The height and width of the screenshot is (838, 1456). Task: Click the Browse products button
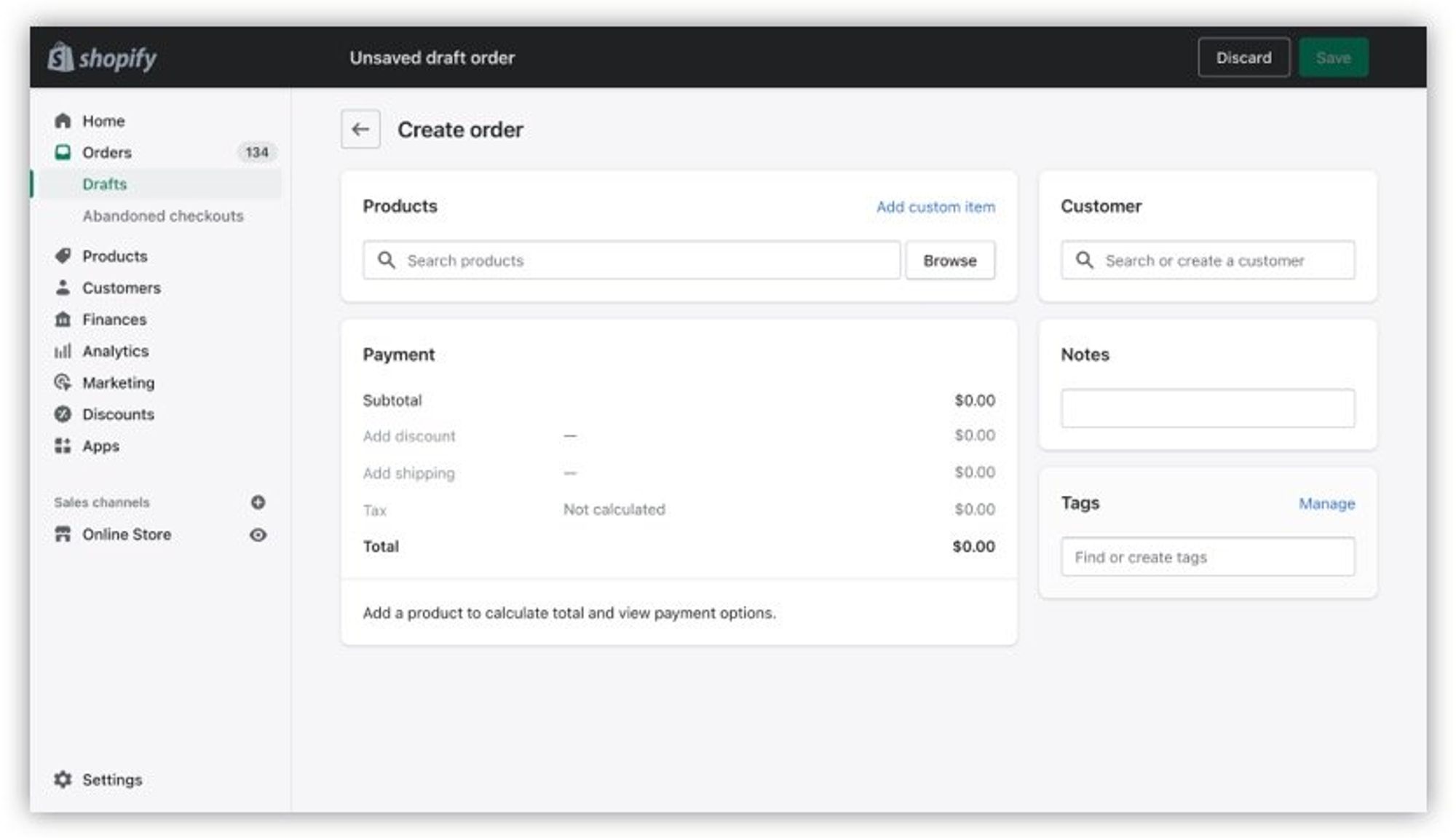(x=949, y=261)
